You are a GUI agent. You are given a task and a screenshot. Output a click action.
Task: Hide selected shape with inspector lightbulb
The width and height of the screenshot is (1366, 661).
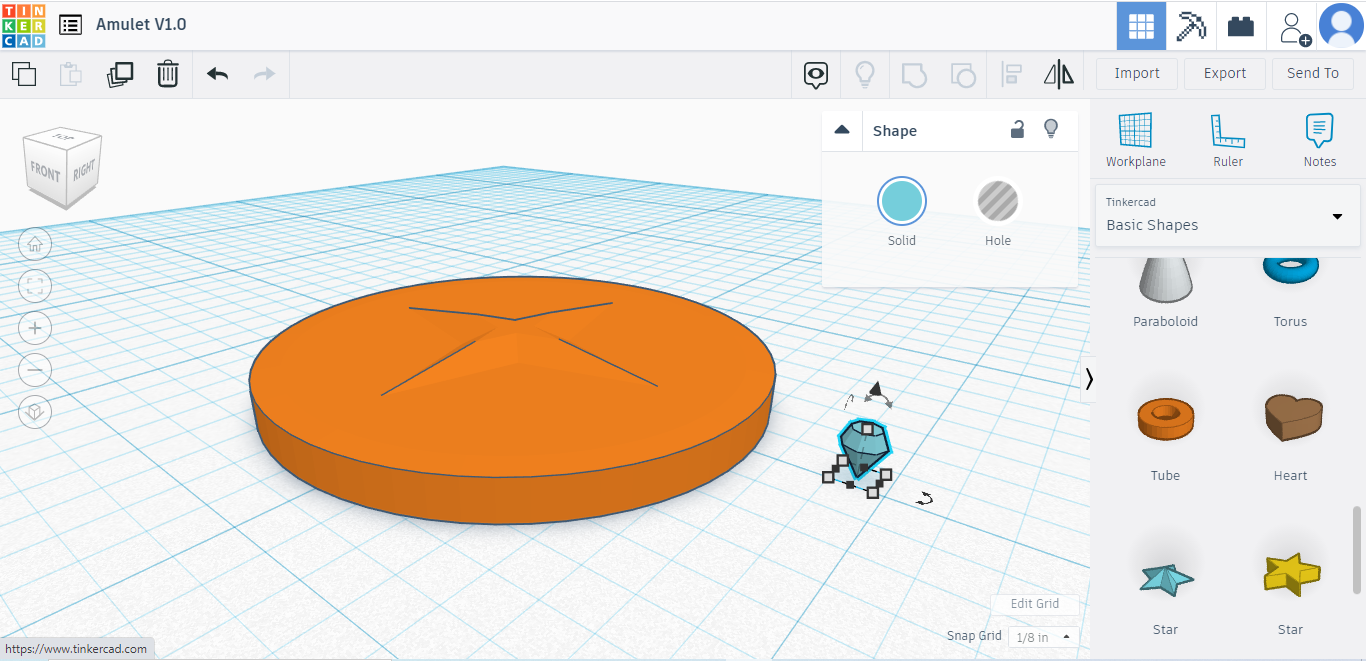click(1051, 129)
